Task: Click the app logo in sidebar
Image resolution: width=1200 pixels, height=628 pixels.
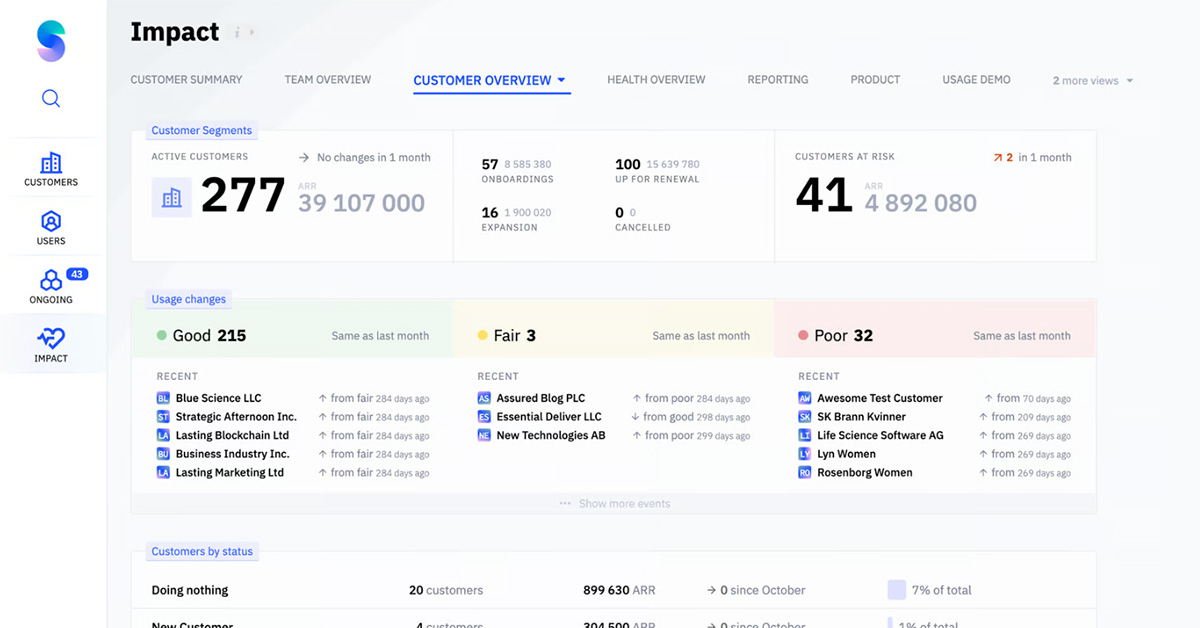Action: [51, 41]
